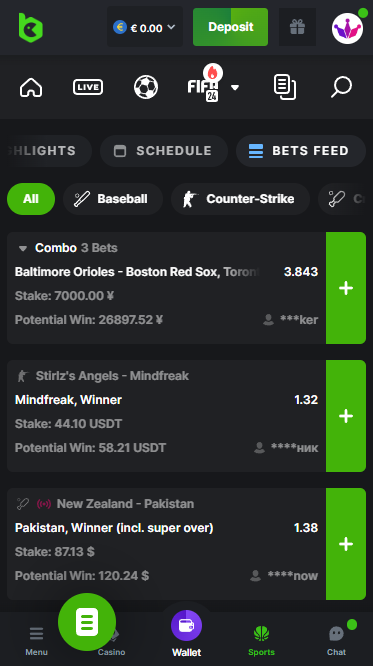Switch to the BETS FEED tab

[x=301, y=151]
